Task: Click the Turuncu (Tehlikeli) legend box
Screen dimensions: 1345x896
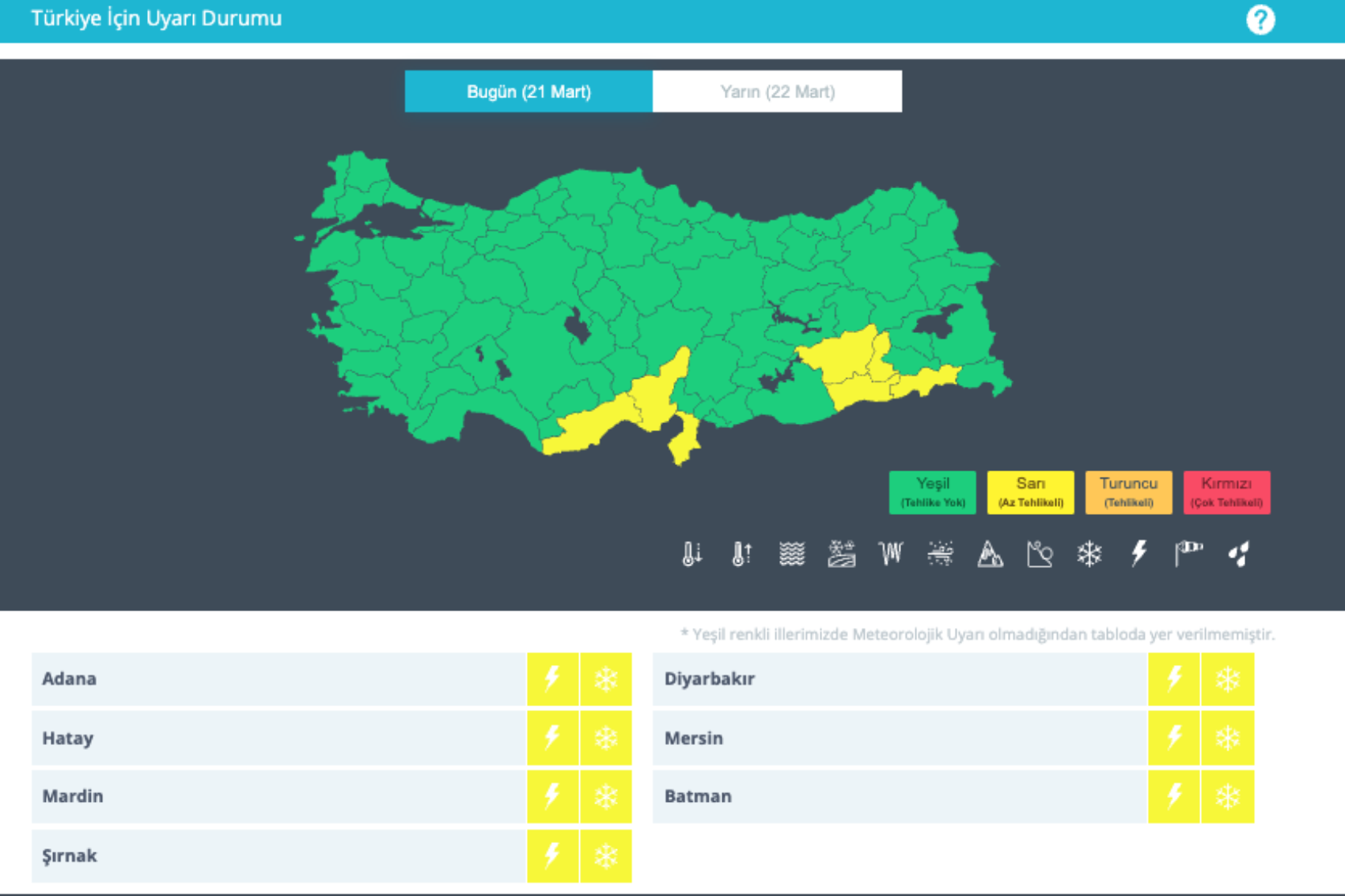Action: click(1128, 493)
